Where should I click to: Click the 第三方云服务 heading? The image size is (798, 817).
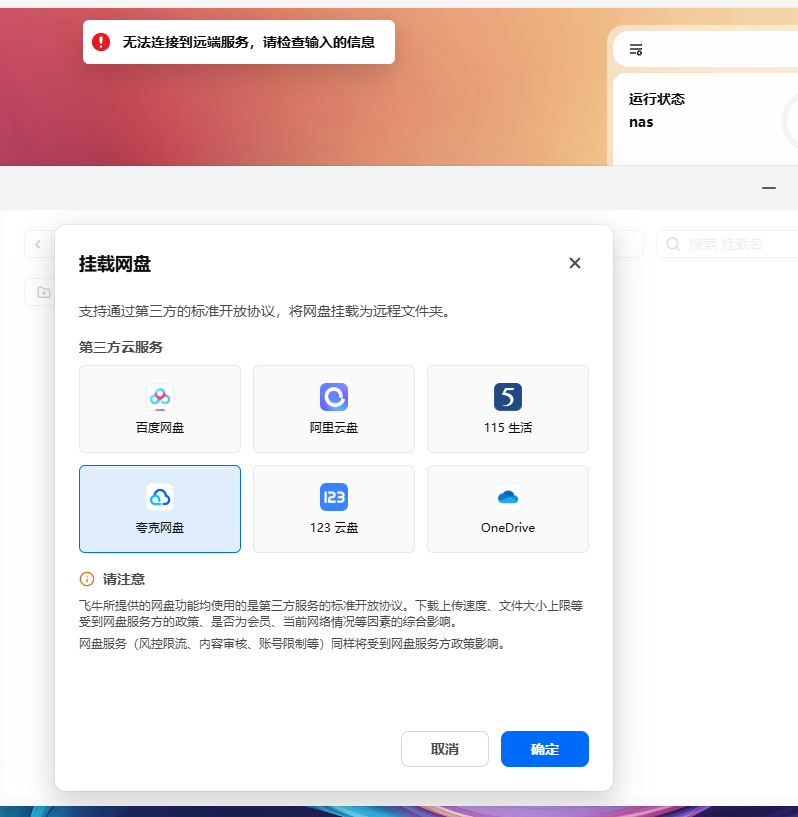tap(121, 347)
